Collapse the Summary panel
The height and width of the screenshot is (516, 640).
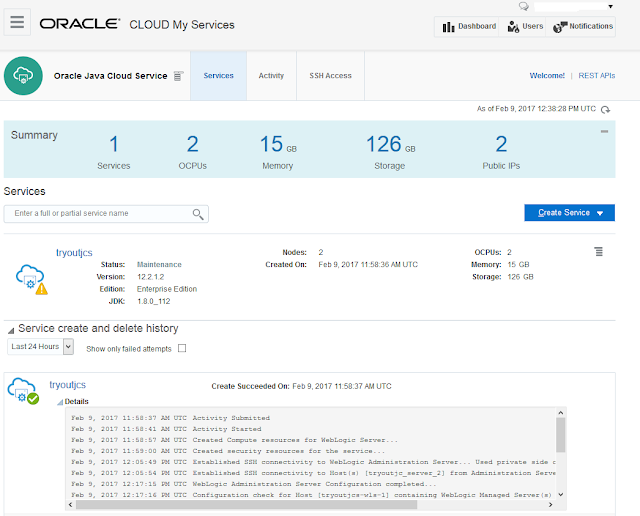click(x=604, y=132)
